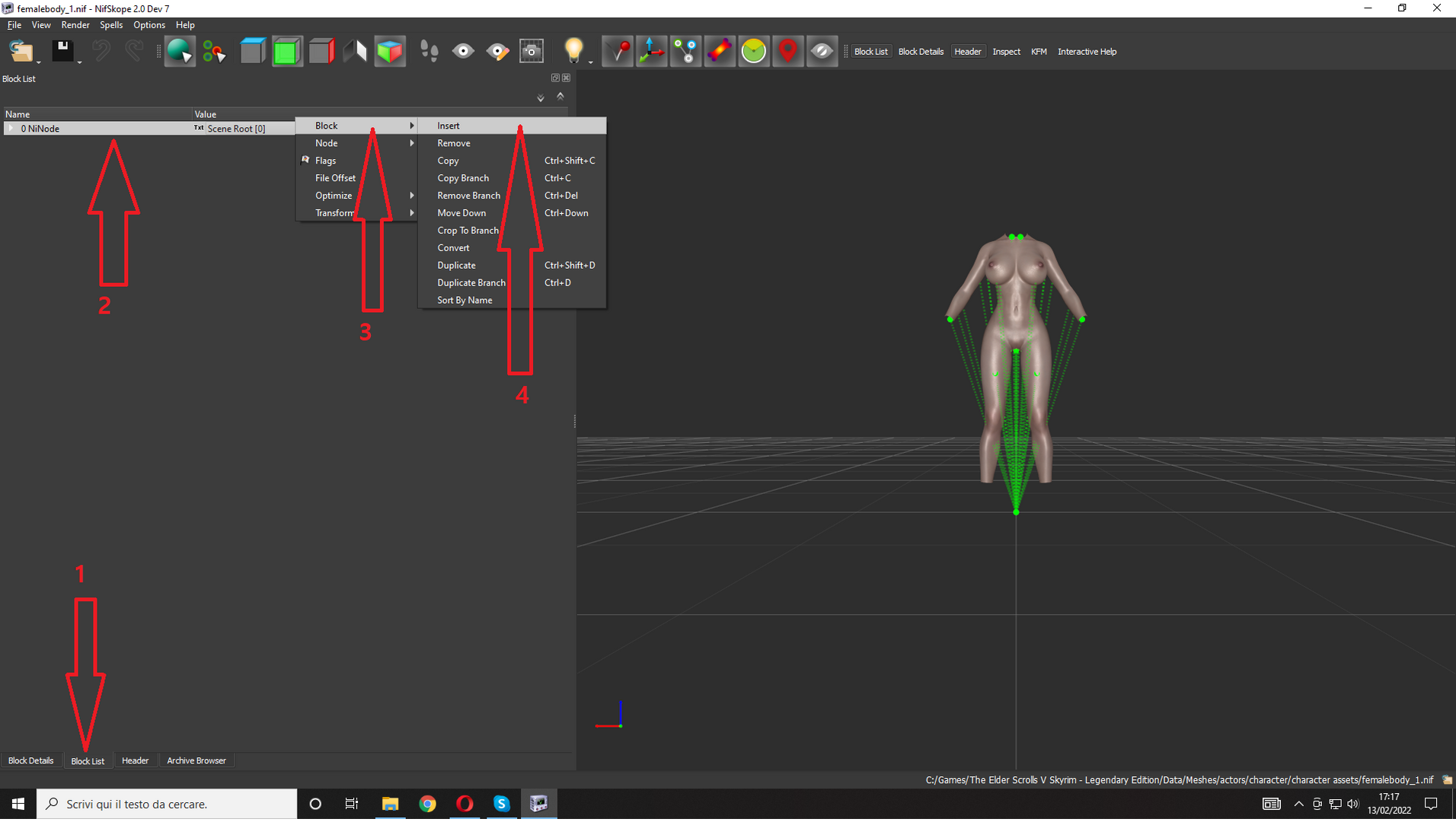Toggle the draw axes icon

[x=651, y=51]
